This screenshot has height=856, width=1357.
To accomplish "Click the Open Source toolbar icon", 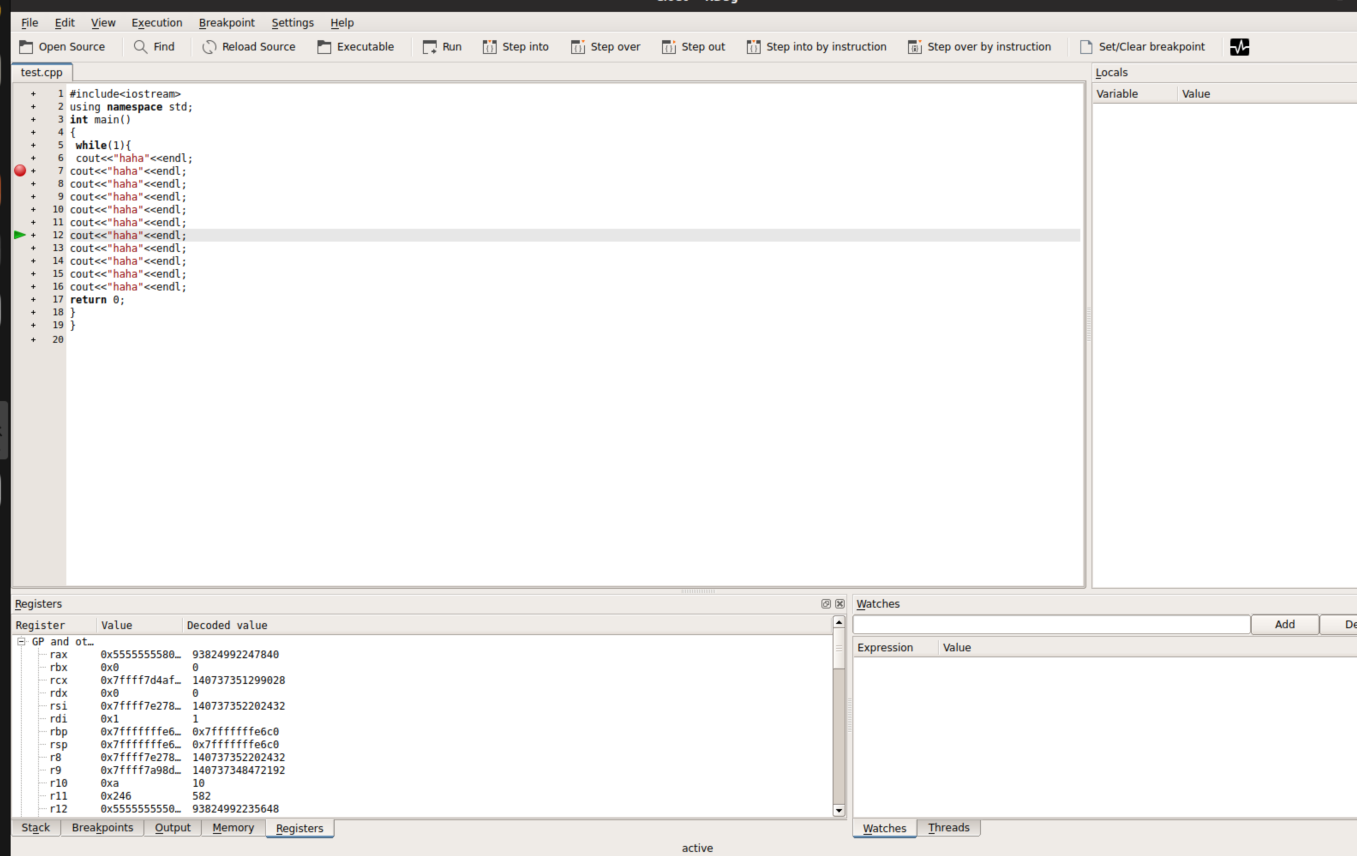I will pos(26,47).
